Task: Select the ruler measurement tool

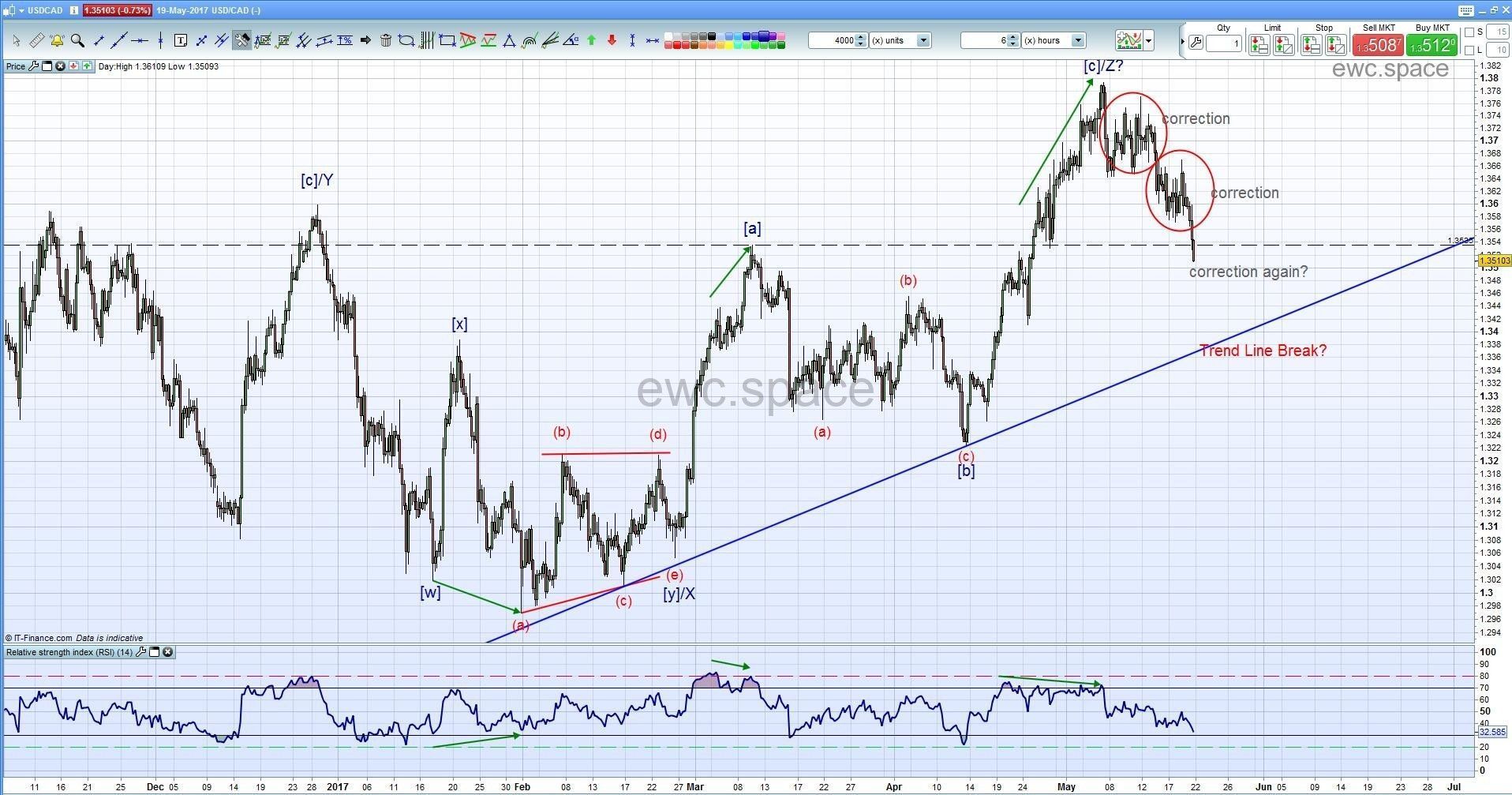Action: coord(36,40)
